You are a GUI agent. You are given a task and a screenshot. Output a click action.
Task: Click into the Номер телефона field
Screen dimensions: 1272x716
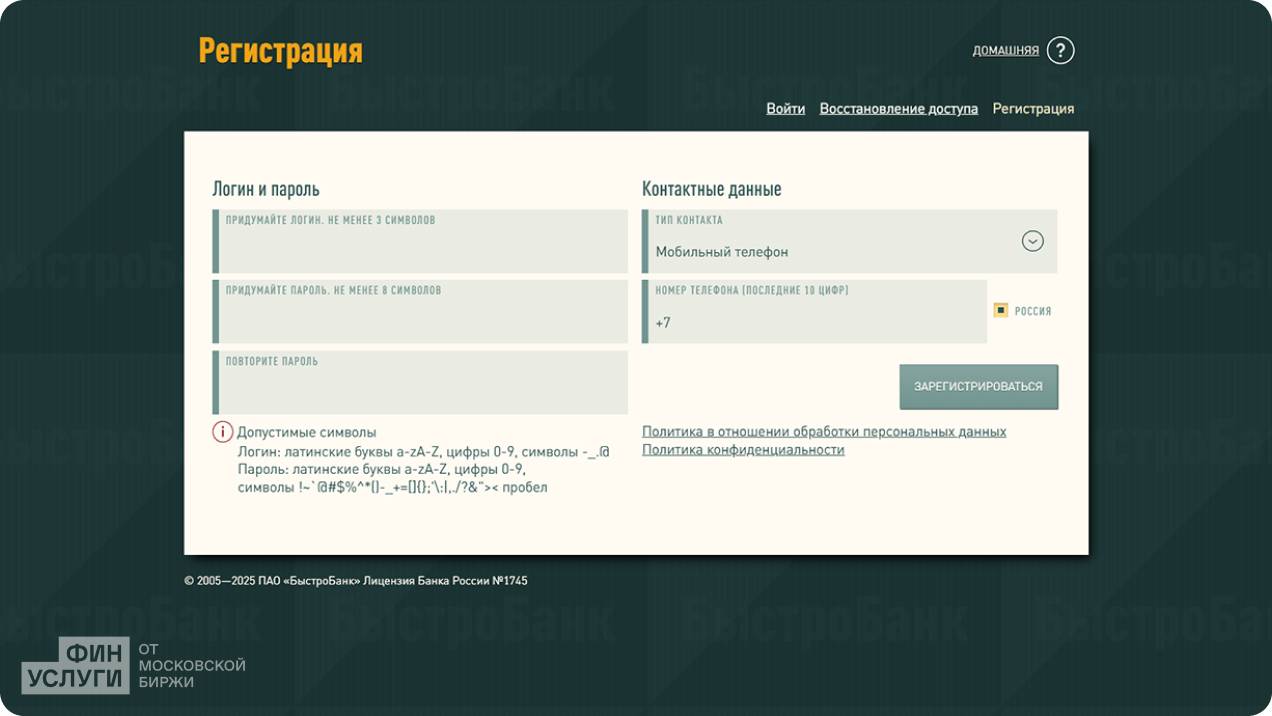click(x=816, y=322)
